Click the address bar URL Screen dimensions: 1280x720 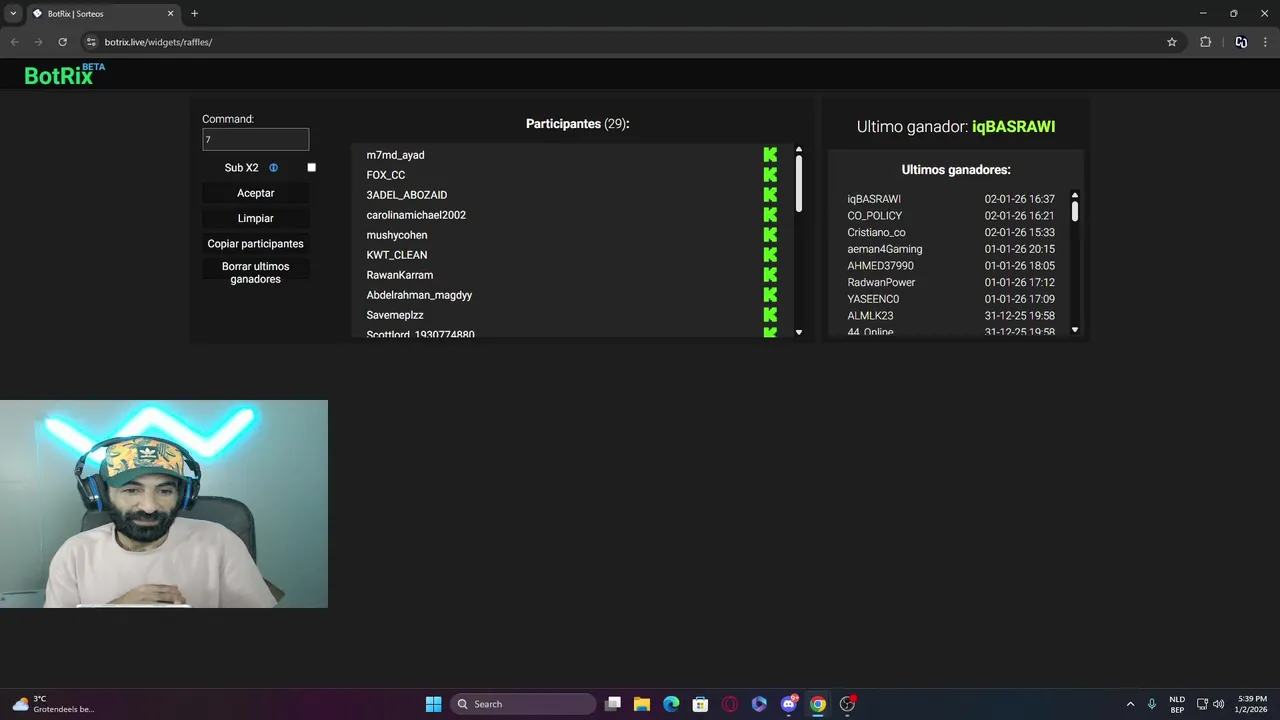click(x=158, y=42)
